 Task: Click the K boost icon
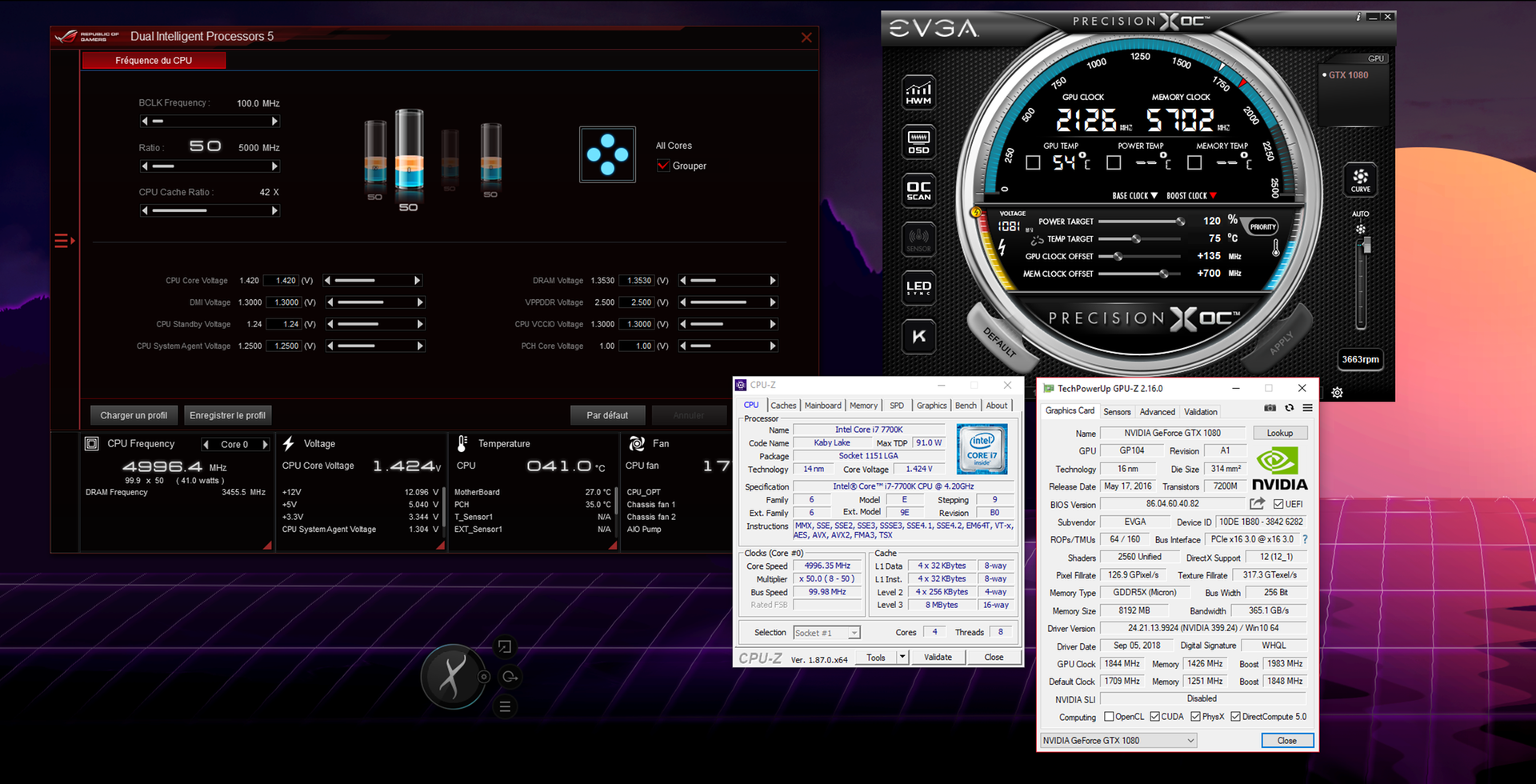click(918, 336)
